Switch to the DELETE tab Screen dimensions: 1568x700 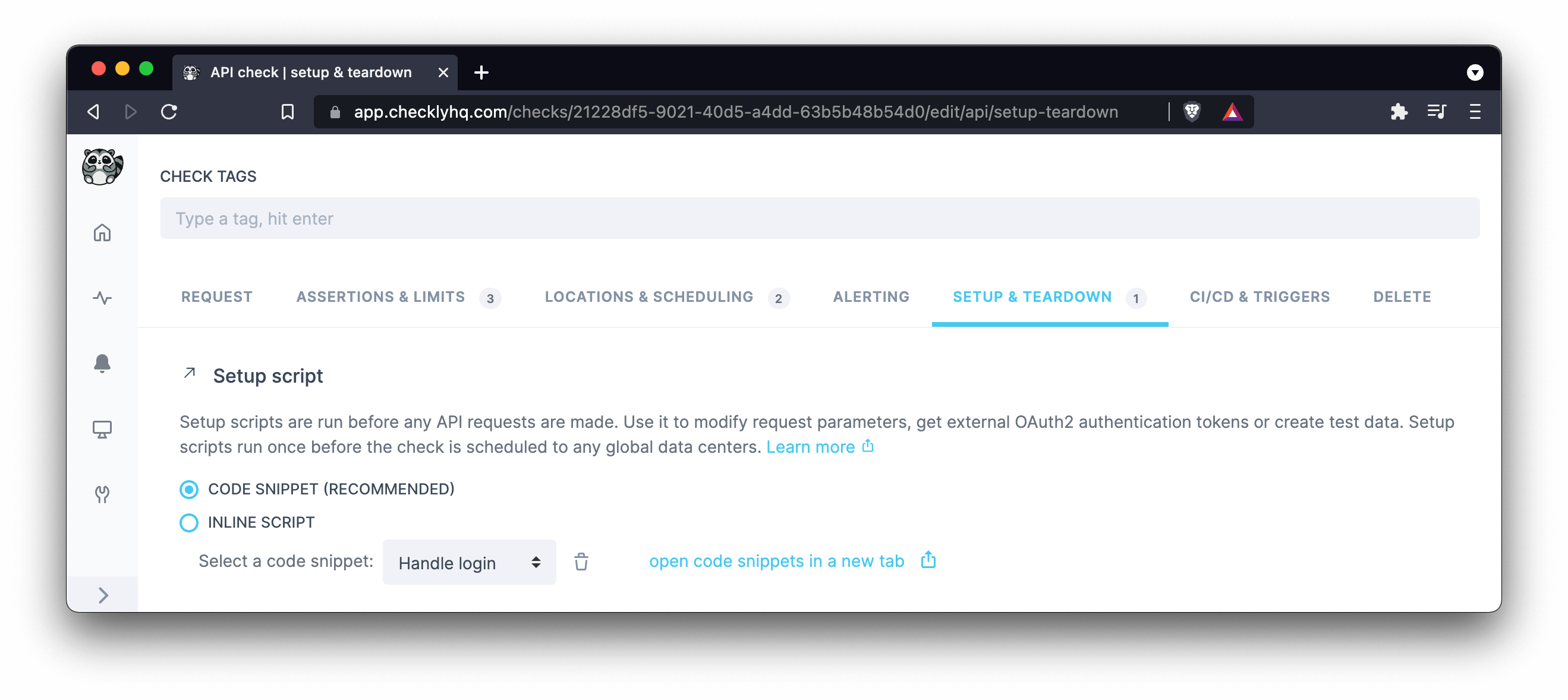pos(1402,297)
